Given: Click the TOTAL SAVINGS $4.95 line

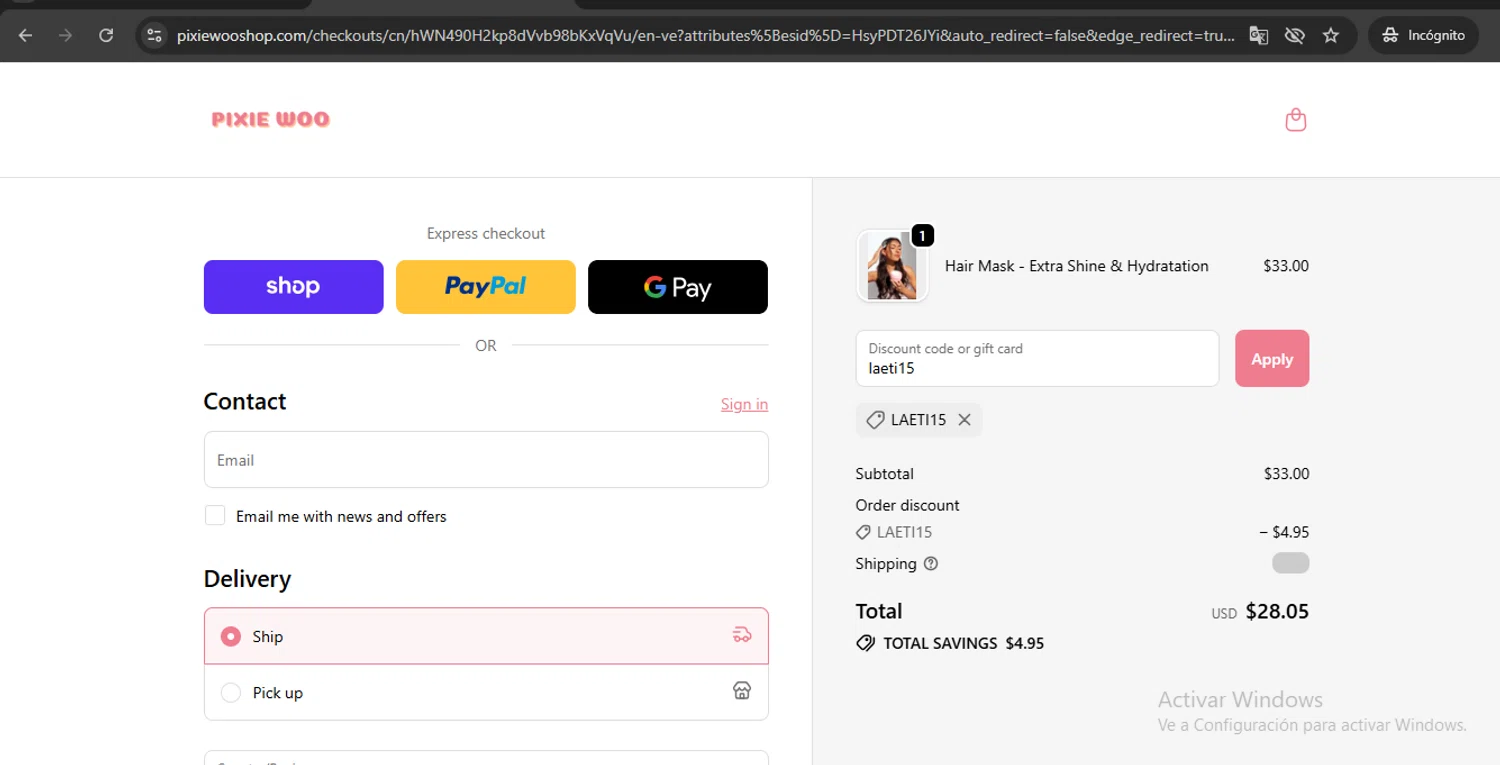Looking at the screenshot, I should [950, 643].
